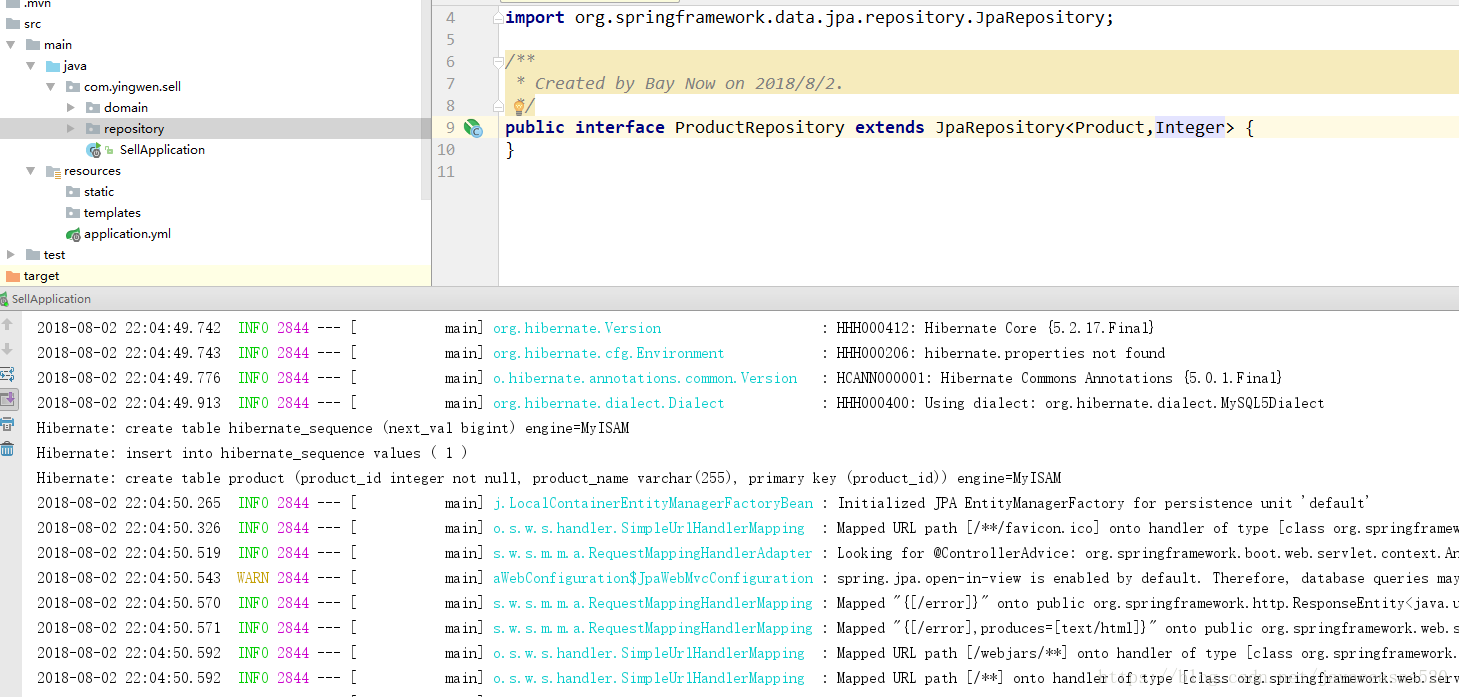Select the SellApplication class in tree
The height and width of the screenshot is (697, 1459).
(162, 150)
